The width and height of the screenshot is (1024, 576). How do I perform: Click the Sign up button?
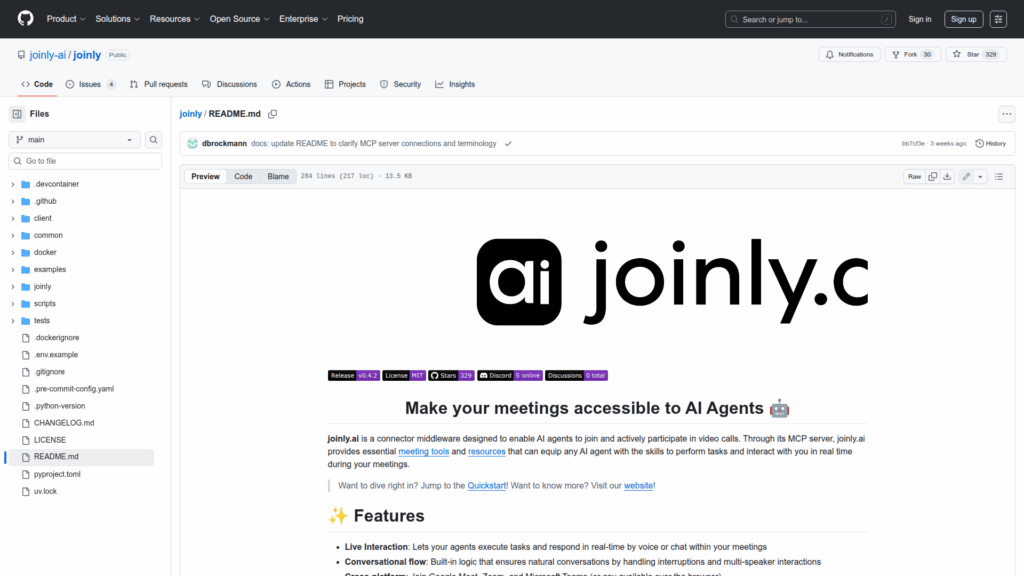963,19
